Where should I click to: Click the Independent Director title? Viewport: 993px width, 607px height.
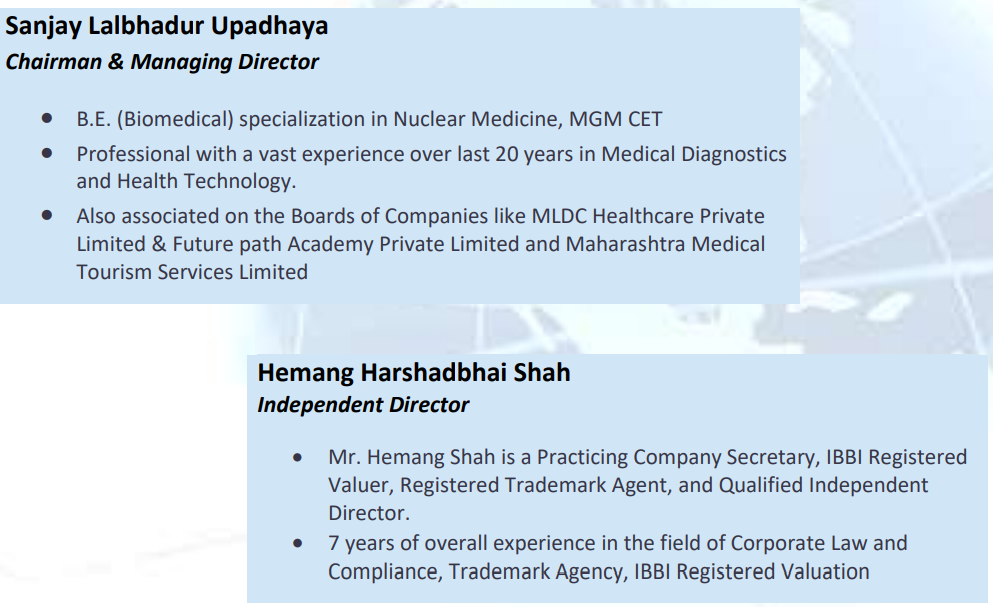tap(363, 405)
